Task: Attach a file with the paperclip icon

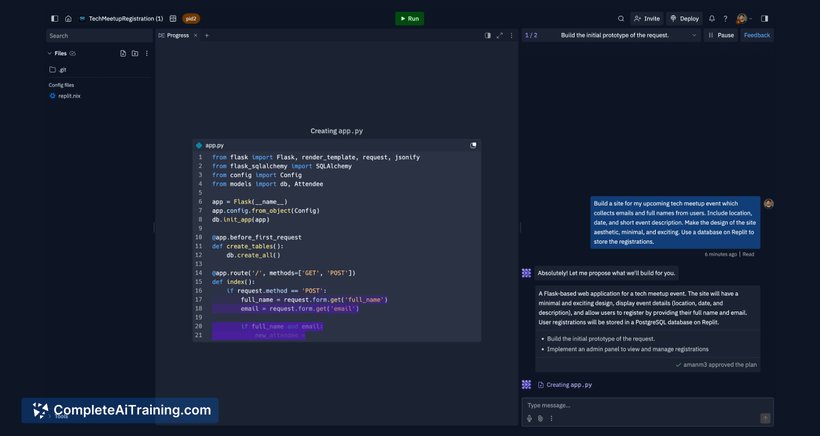Action: pos(540,418)
